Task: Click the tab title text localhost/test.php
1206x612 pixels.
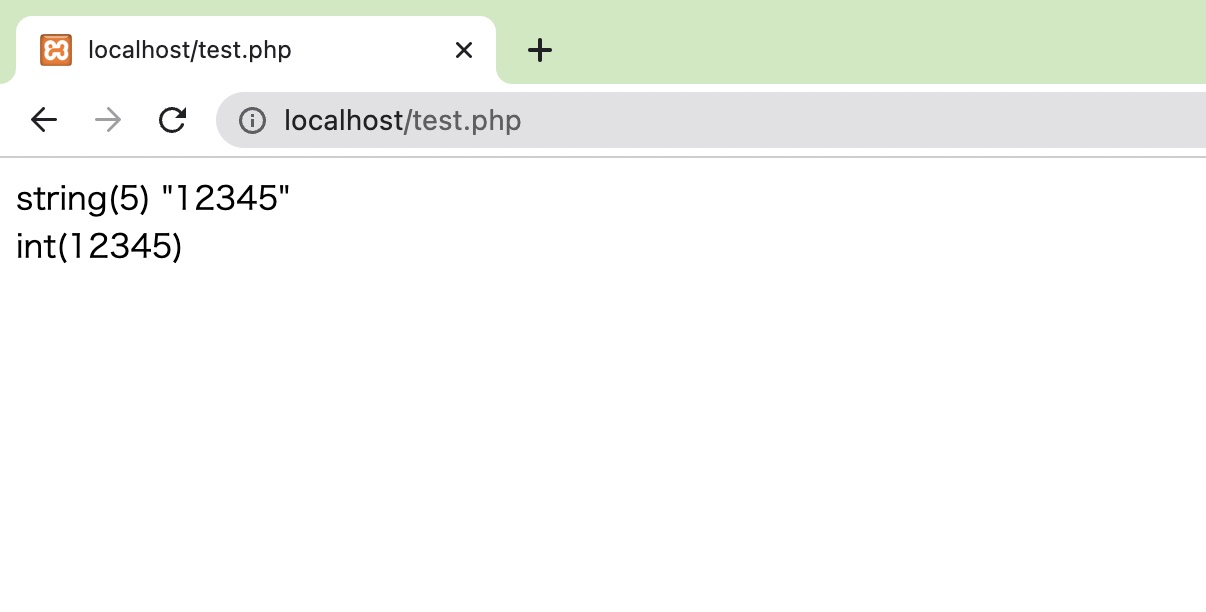Action: (x=188, y=49)
